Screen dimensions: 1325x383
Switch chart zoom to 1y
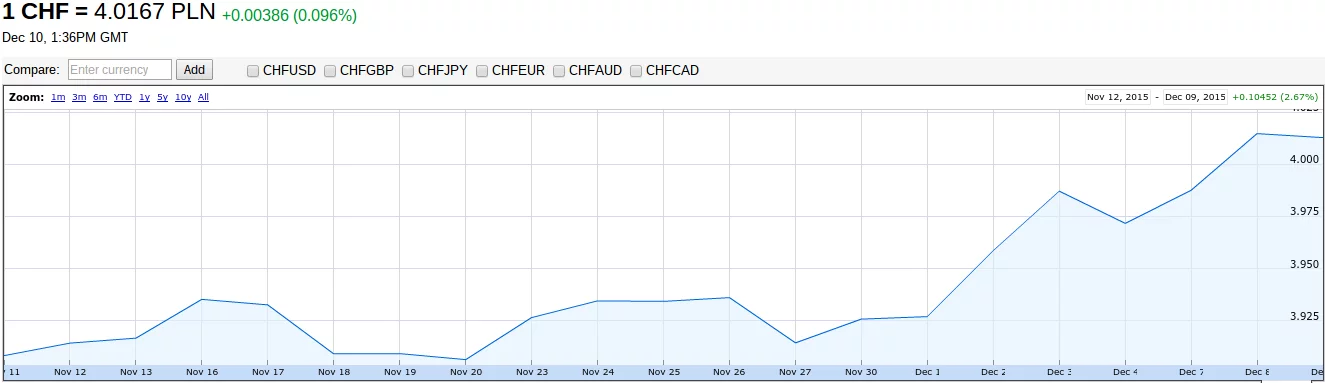pos(144,97)
